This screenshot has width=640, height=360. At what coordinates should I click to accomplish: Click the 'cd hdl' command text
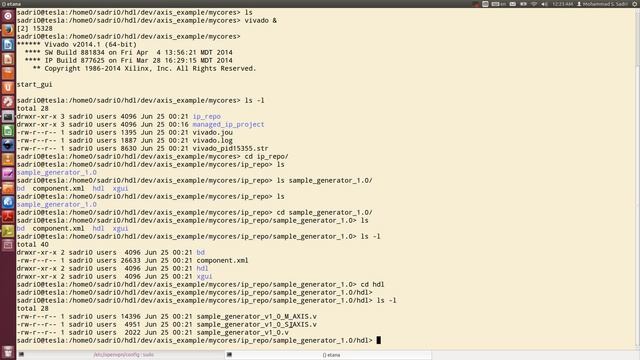tap(372, 284)
